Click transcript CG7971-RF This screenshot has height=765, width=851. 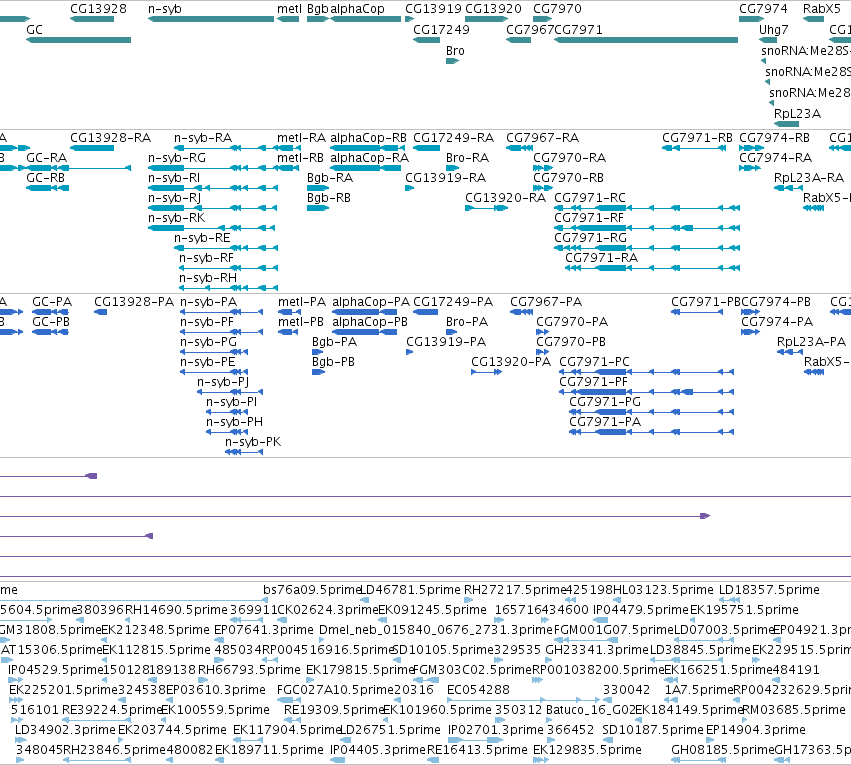pos(589,218)
